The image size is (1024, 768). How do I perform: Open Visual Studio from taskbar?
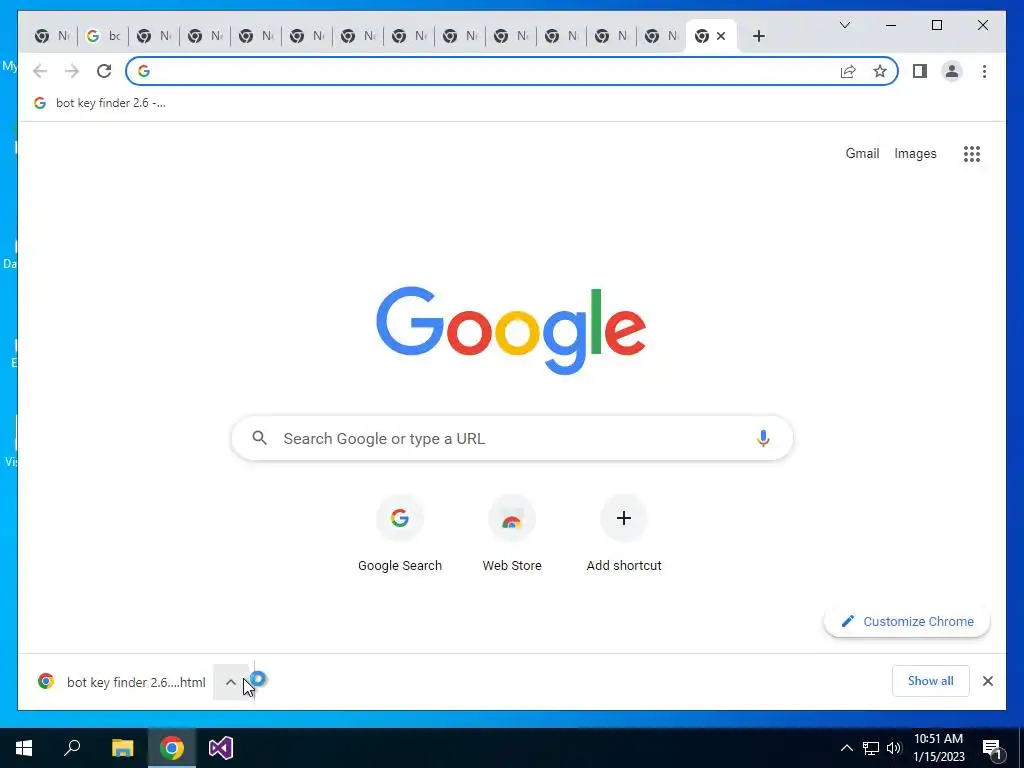pos(221,748)
